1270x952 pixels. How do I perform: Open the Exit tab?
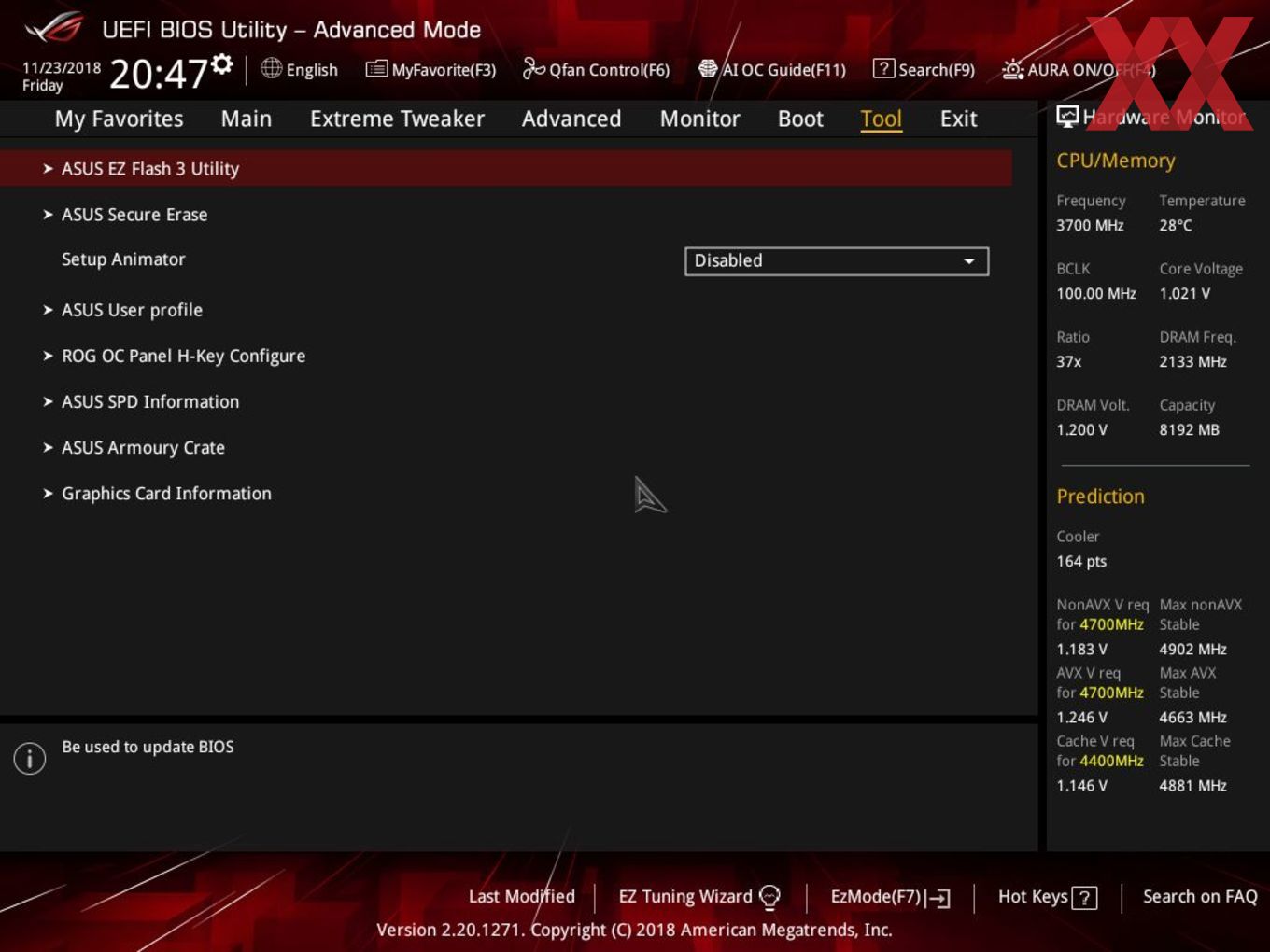(x=958, y=119)
